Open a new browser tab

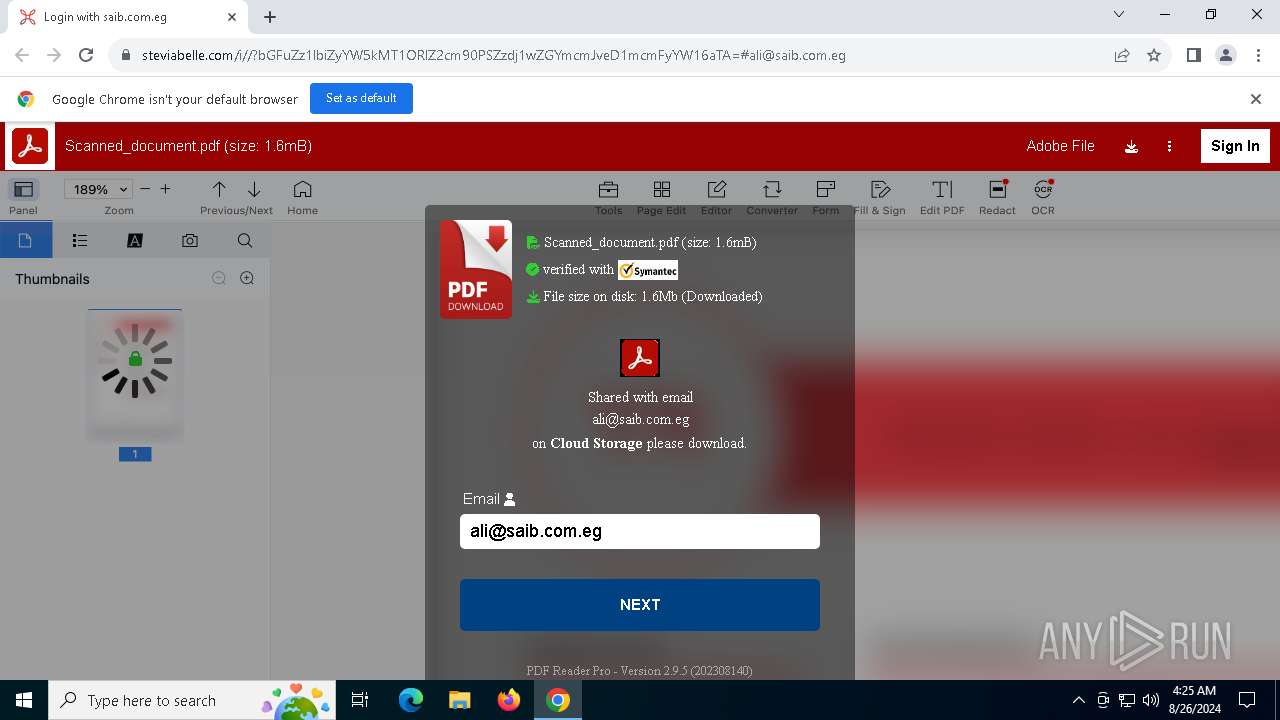[270, 17]
